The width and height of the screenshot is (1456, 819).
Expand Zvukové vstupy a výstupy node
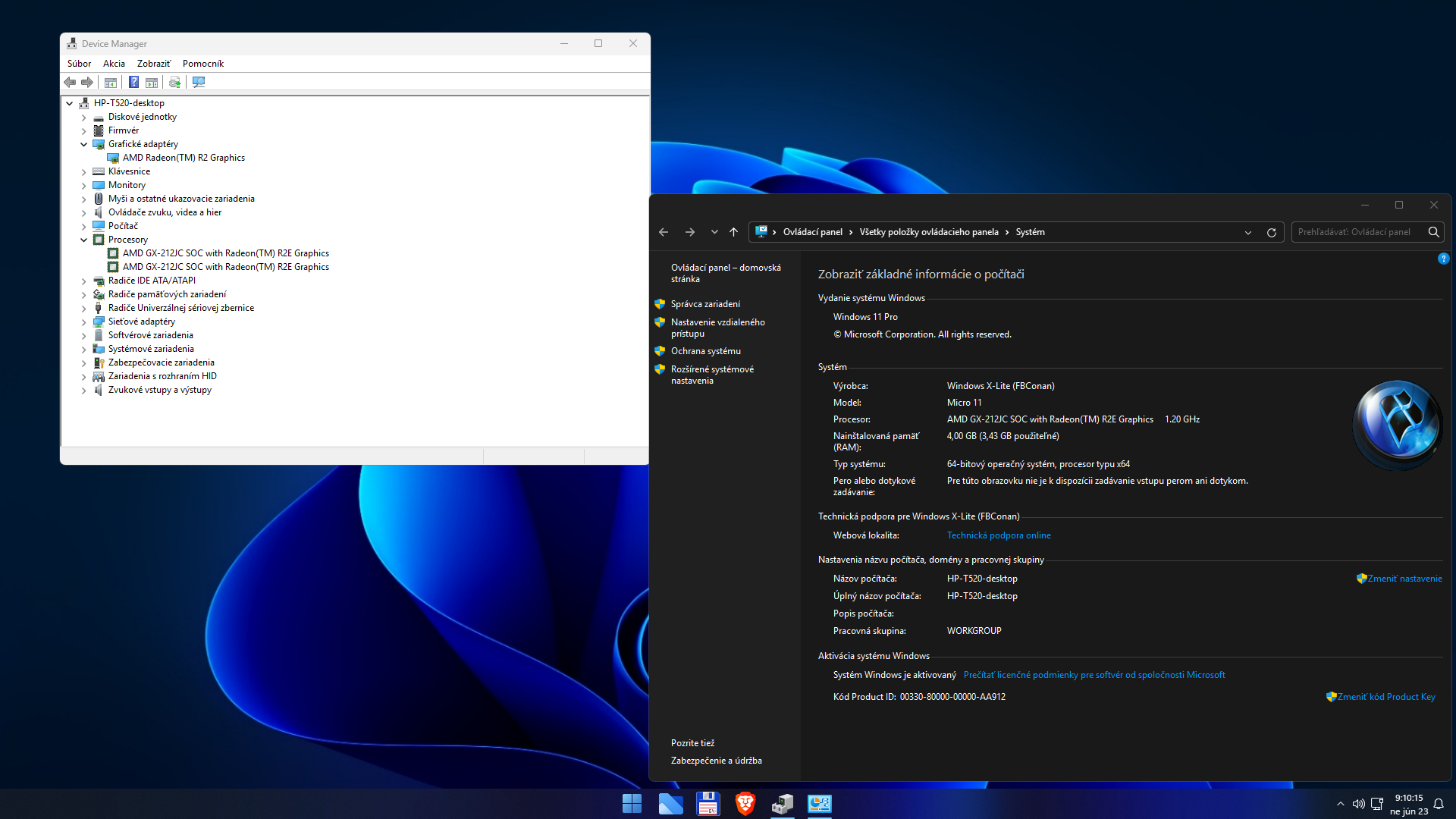click(83, 391)
